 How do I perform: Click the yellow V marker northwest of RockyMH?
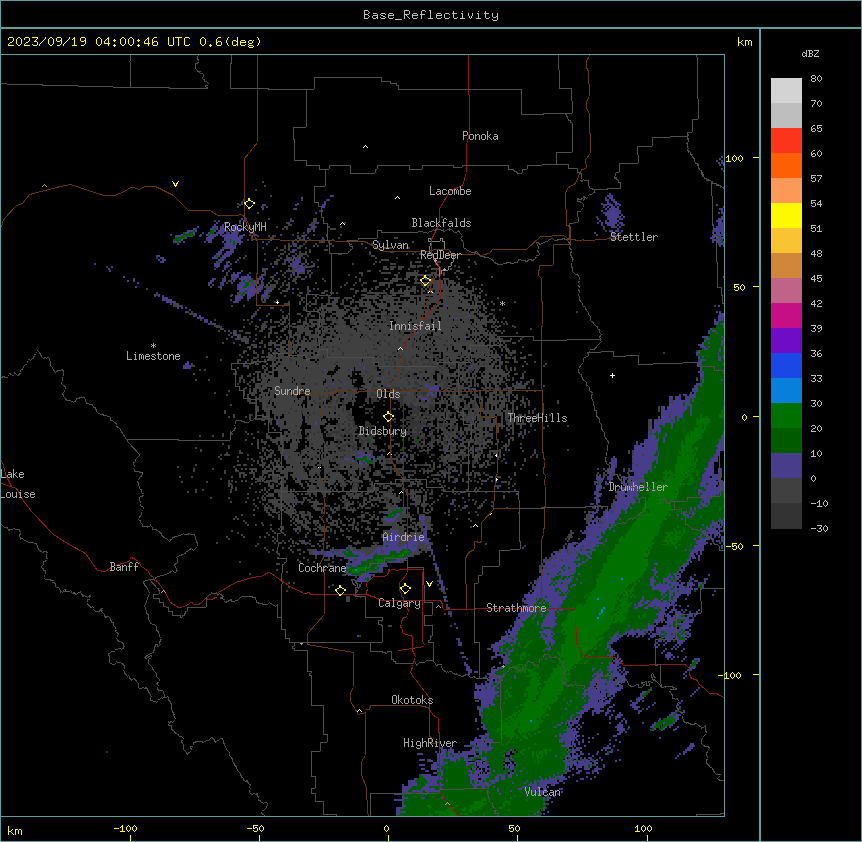pos(175,184)
